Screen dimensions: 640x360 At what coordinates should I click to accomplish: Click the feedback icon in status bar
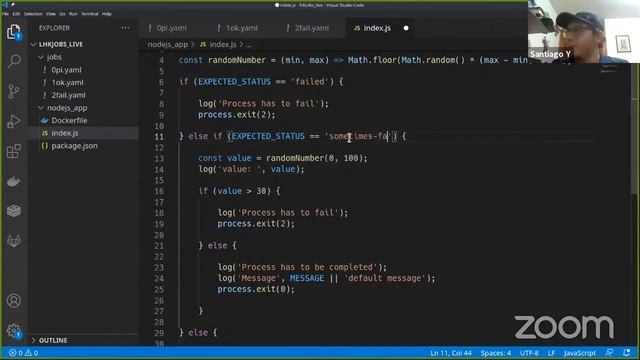(609, 353)
